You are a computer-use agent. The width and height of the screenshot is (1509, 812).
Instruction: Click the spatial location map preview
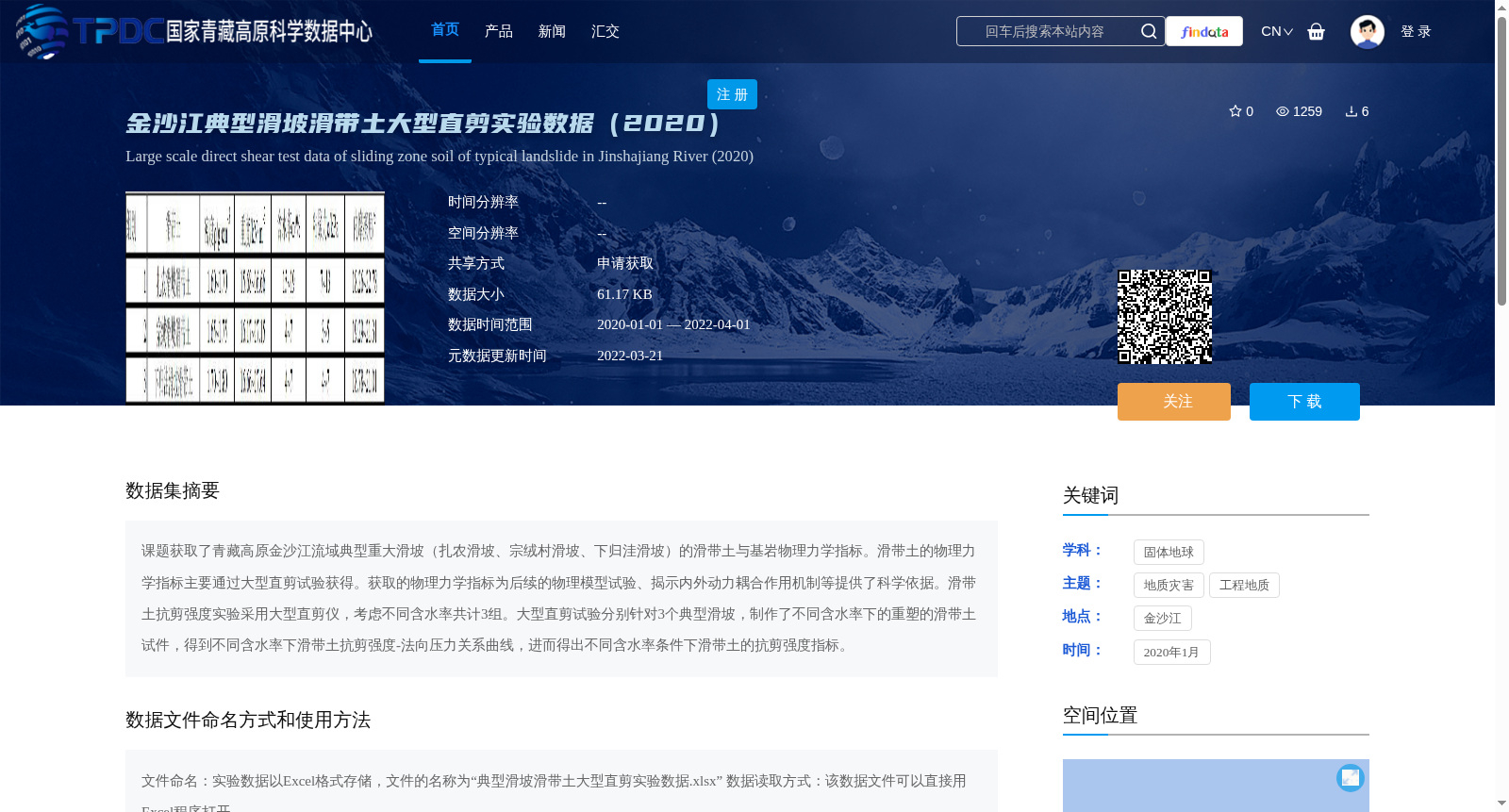tap(1216, 786)
